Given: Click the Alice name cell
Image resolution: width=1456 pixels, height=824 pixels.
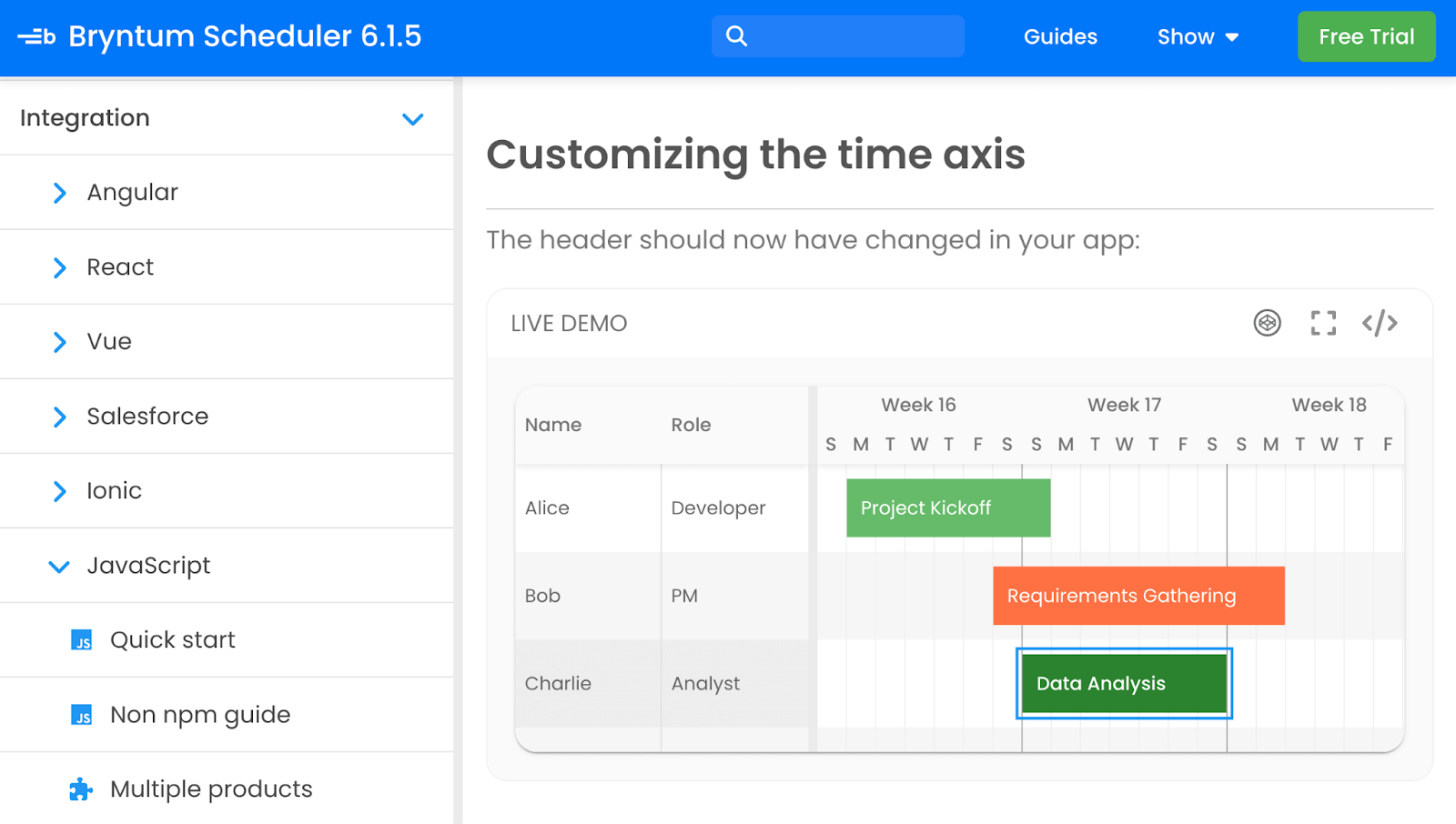Looking at the screenshot, I should pyautogui.click(x=589, y=507).
